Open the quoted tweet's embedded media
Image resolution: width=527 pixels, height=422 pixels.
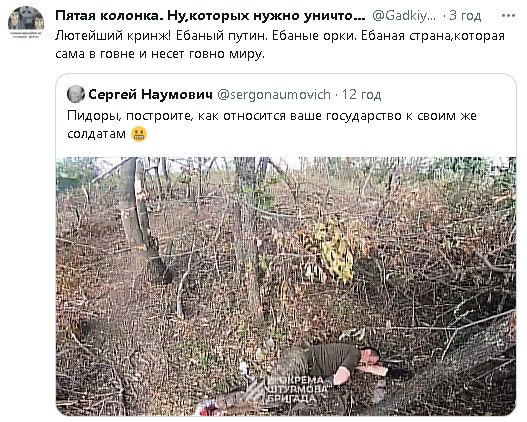pyautogui.click(x=286, y=286)
